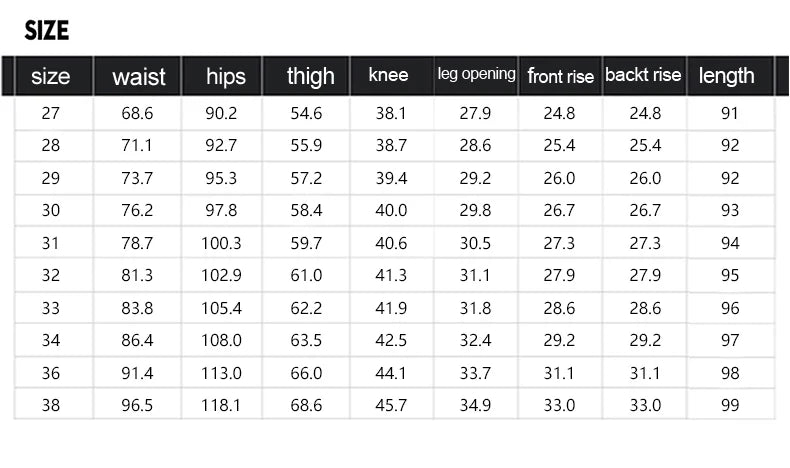This screenshot has width=790, height=468.
Task: Select the "waist" column header
Action: (x=138, y=77)
